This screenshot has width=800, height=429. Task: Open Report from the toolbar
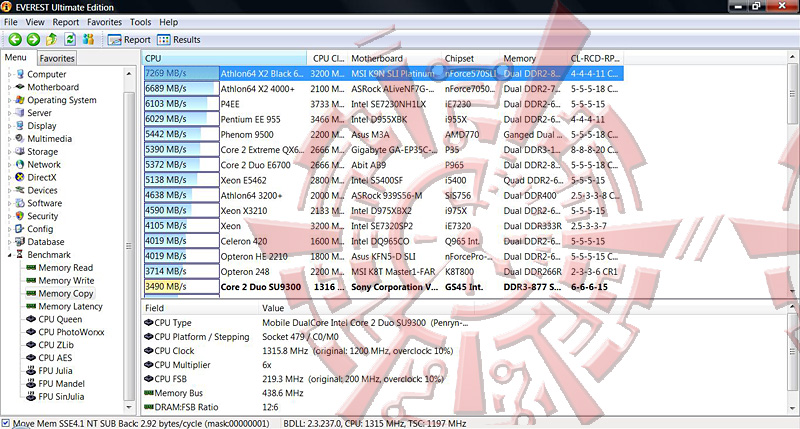129,40
